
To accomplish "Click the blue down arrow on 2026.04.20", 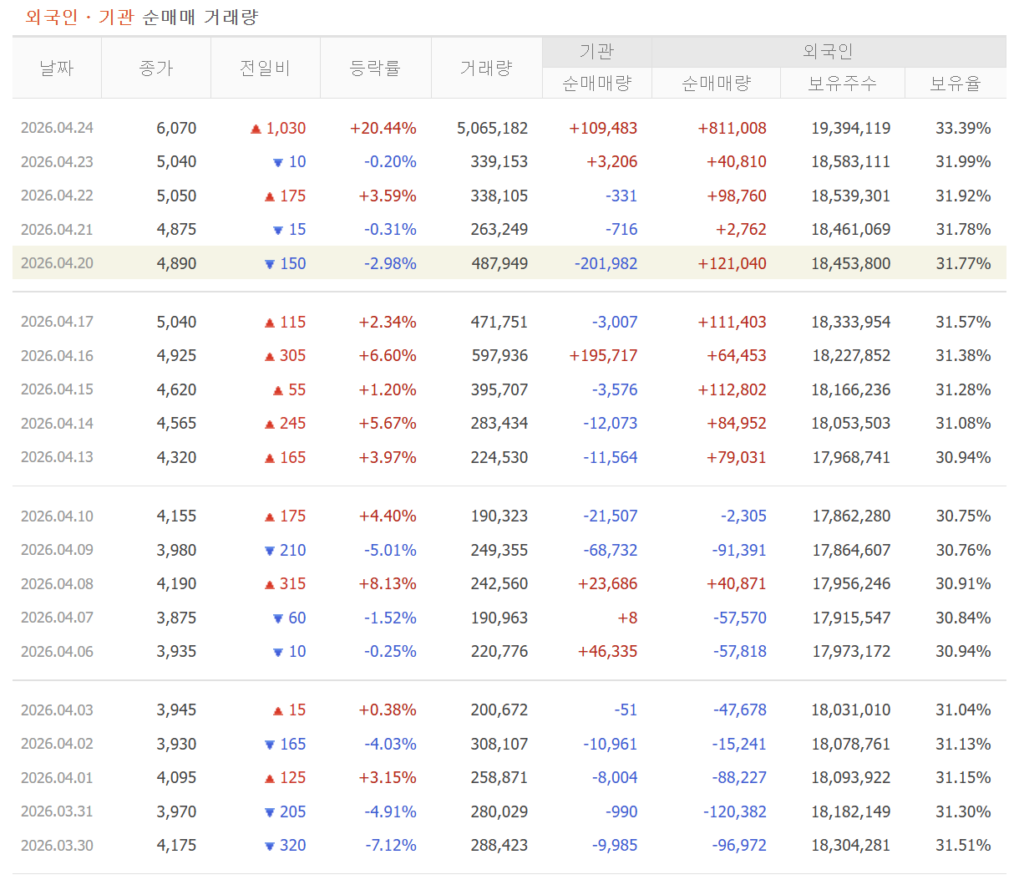I will coord(269,264).
